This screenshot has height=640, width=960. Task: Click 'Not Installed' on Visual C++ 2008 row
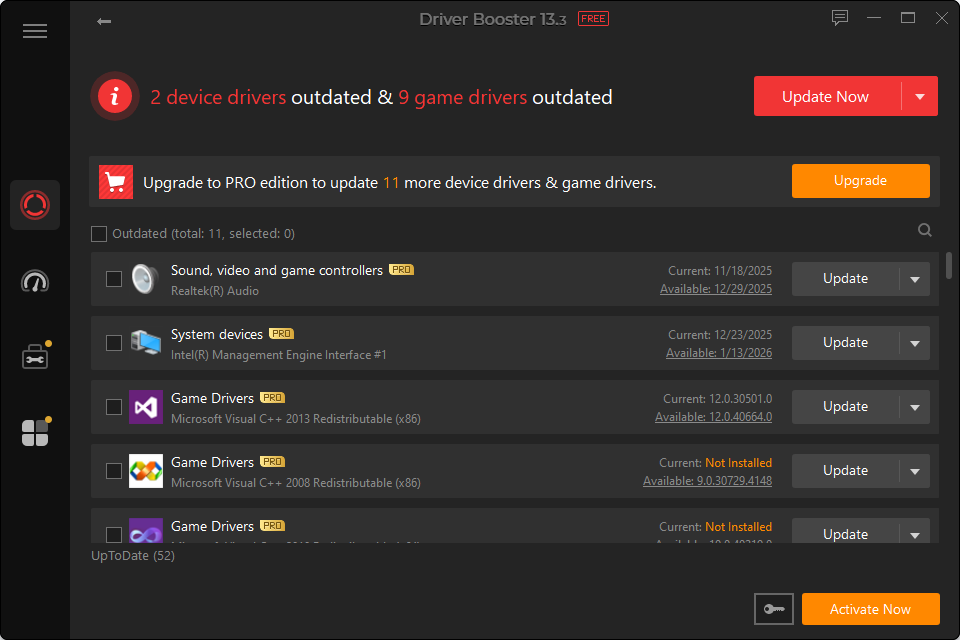pyautogui.click(x=738, y=463)
